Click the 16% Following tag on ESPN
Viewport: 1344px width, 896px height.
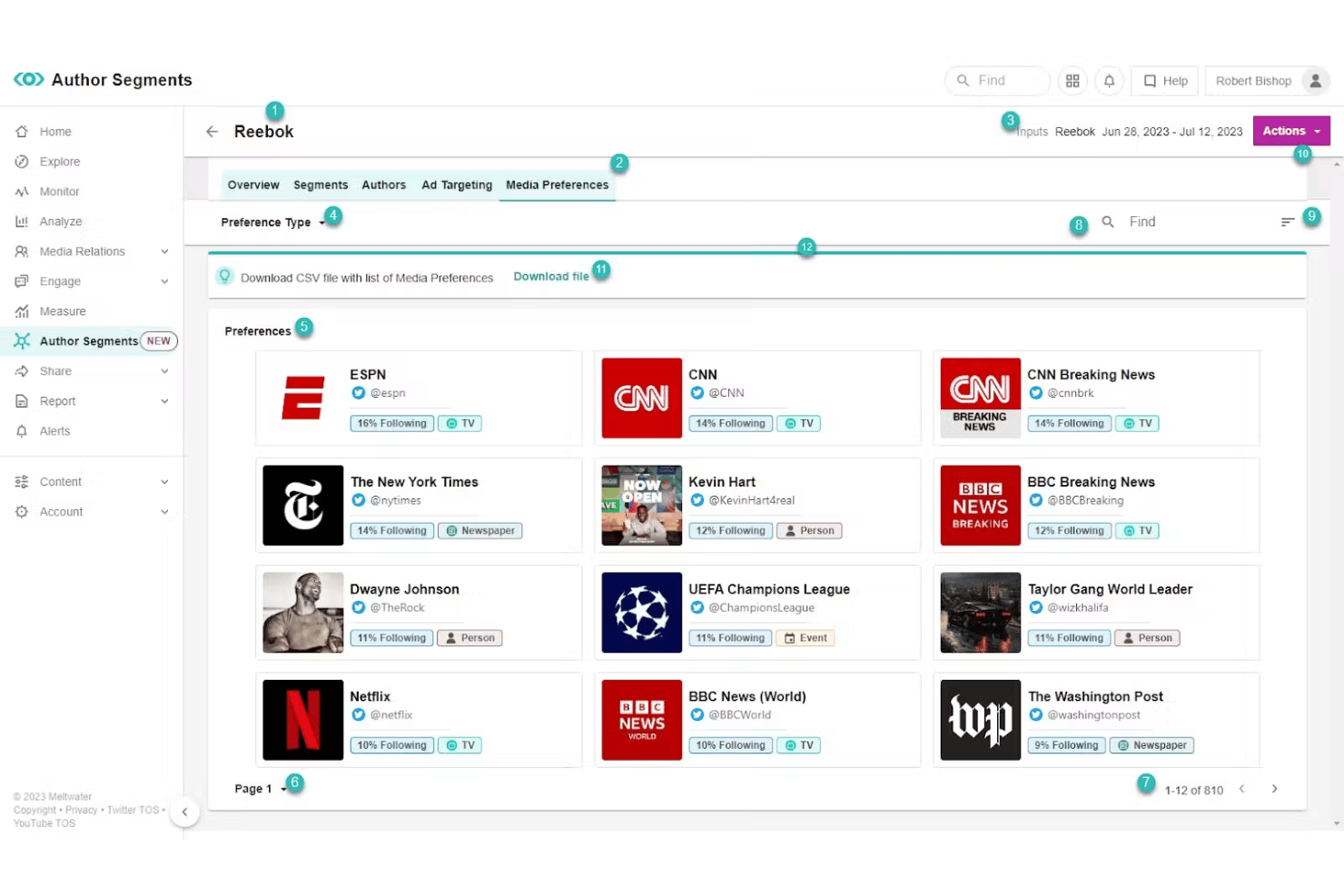(391, 423)
